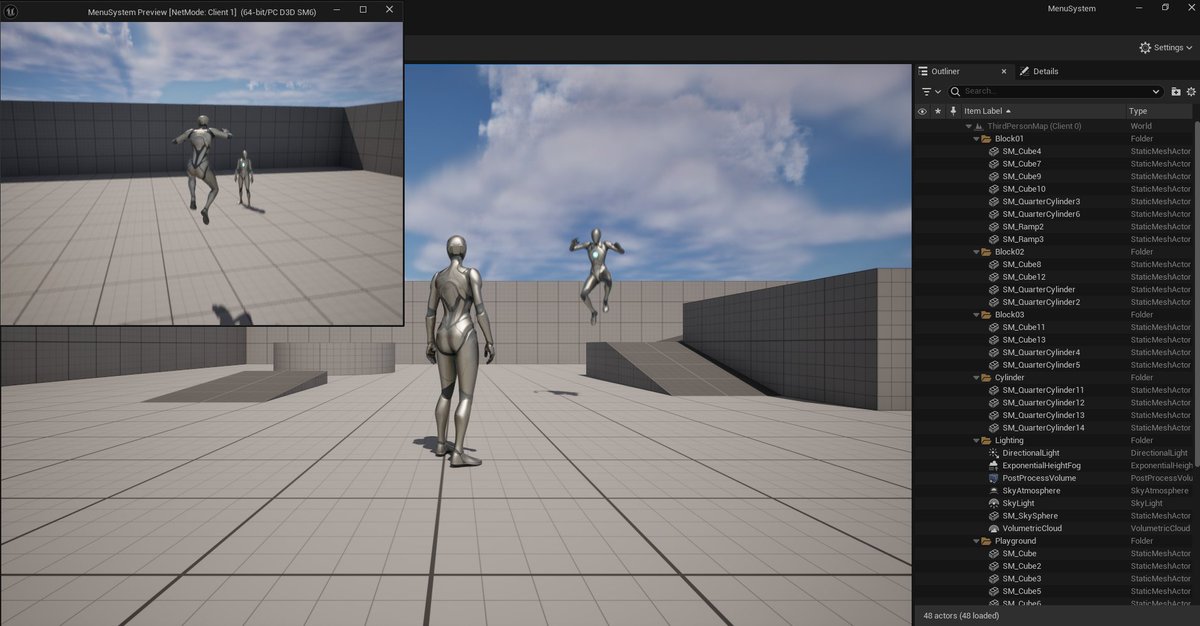Expand the saved searches chevron in search box

[1156, 91]
